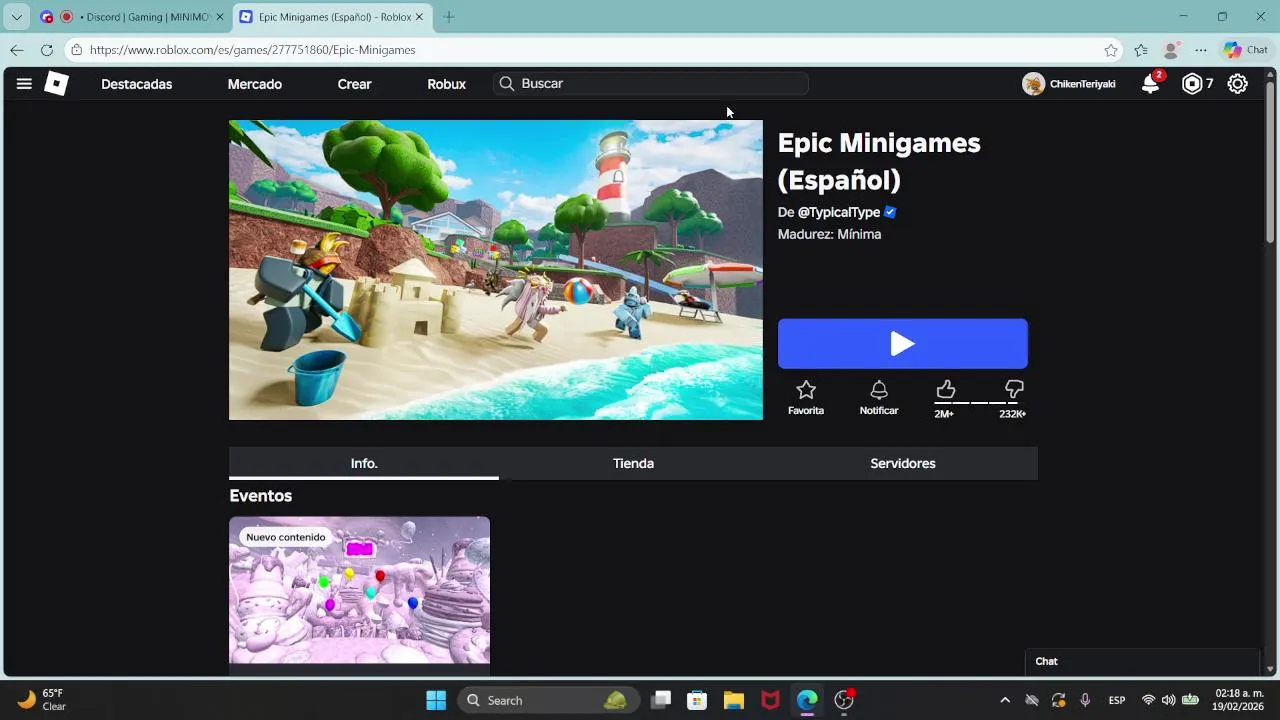This screenshot has height=720, width=1280.
Task: Open a new browser tab
Action: click(449, 17)
